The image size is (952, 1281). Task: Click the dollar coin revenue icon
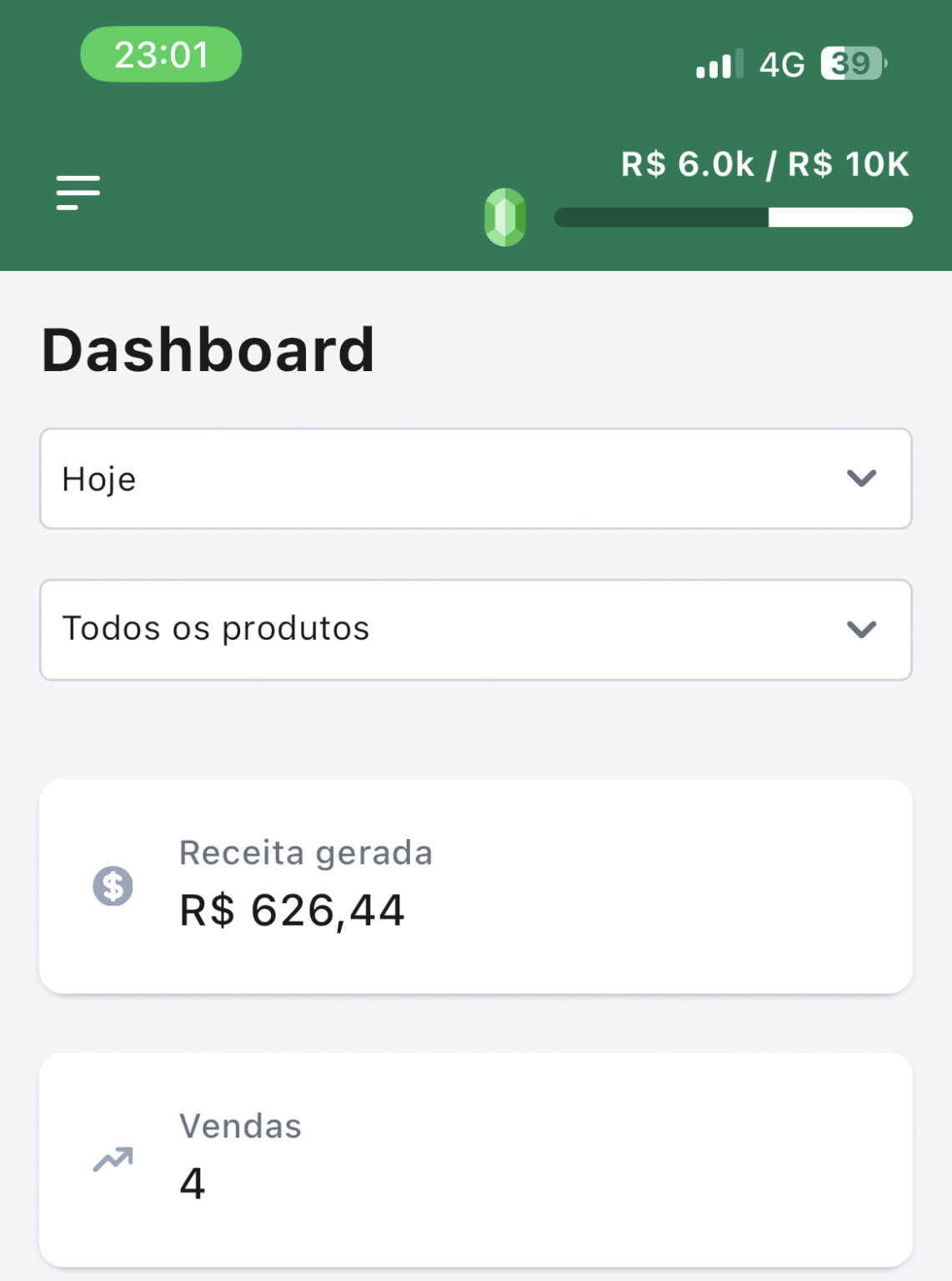click(x=113, y=886)
